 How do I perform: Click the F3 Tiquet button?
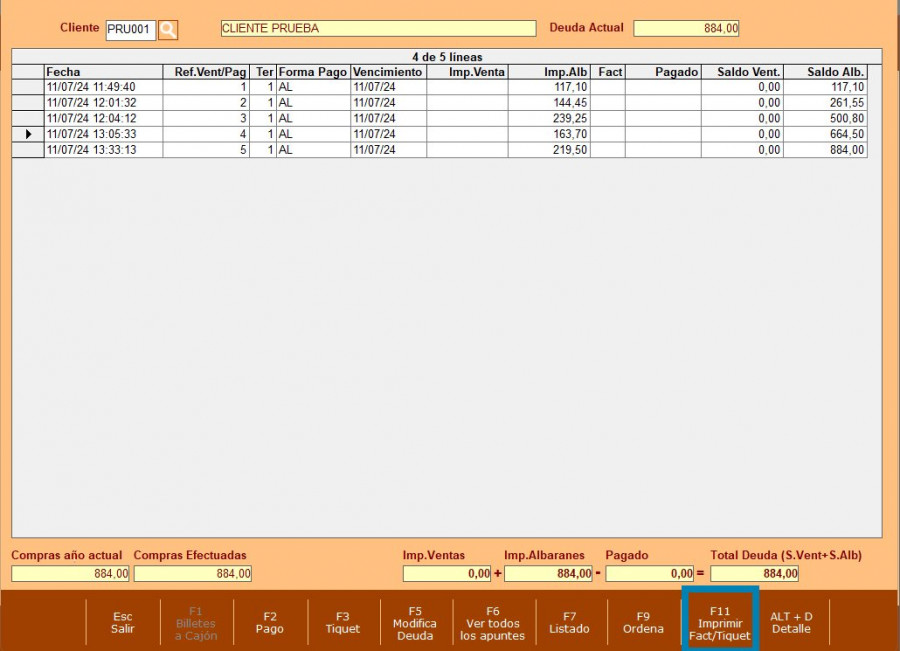(x=343, y=623)
